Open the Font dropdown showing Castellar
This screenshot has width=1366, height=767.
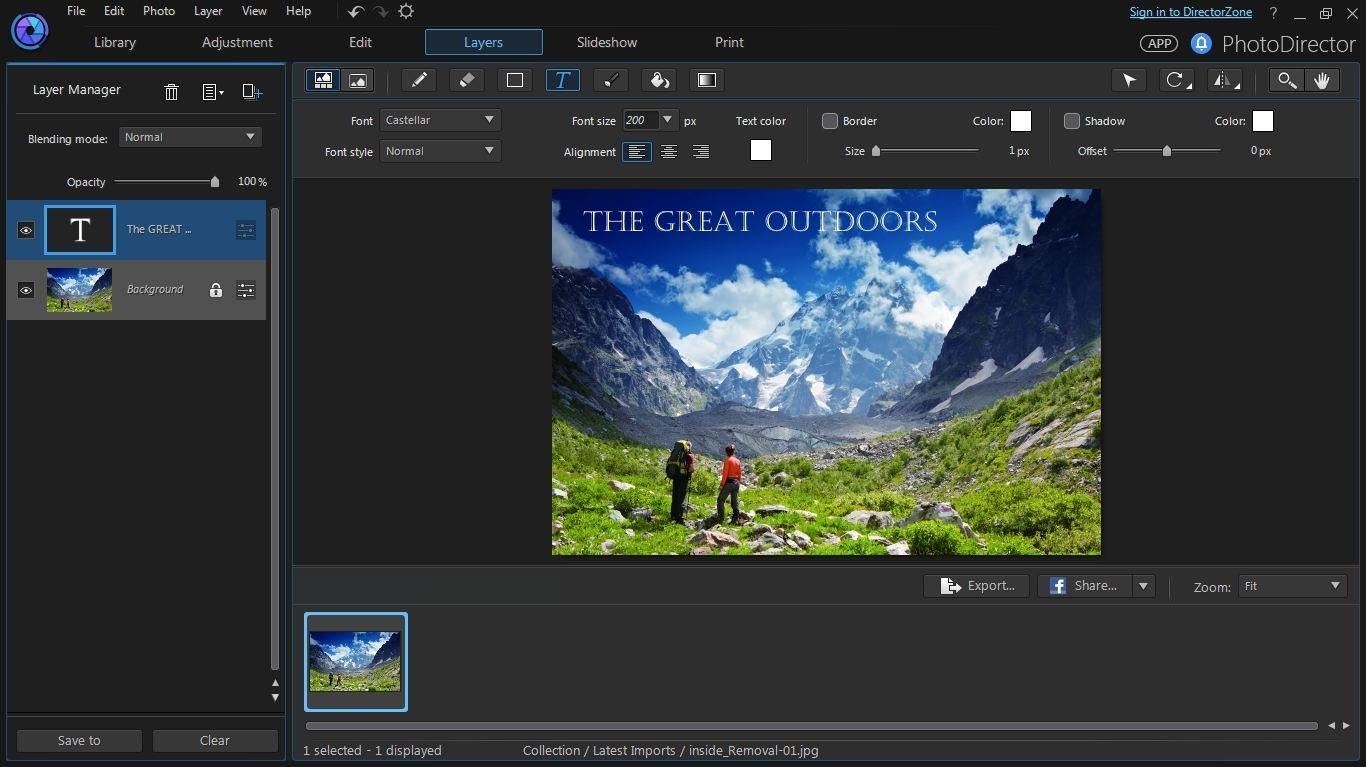[440, 119]
